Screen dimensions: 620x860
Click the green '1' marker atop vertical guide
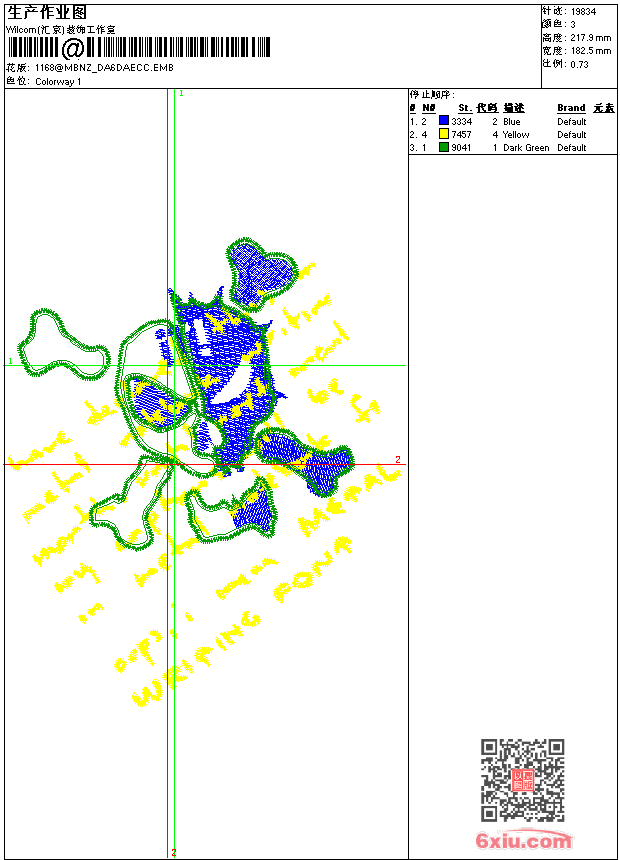182,94
